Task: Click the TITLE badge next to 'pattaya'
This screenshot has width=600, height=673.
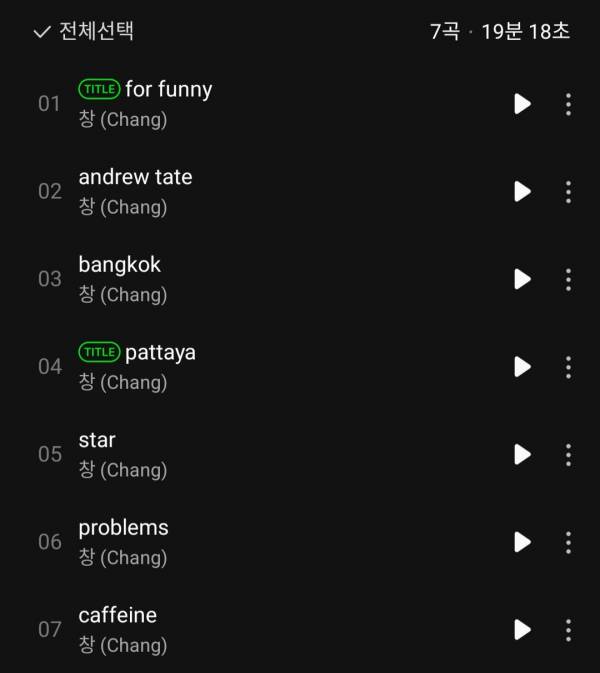Action: 99,352
